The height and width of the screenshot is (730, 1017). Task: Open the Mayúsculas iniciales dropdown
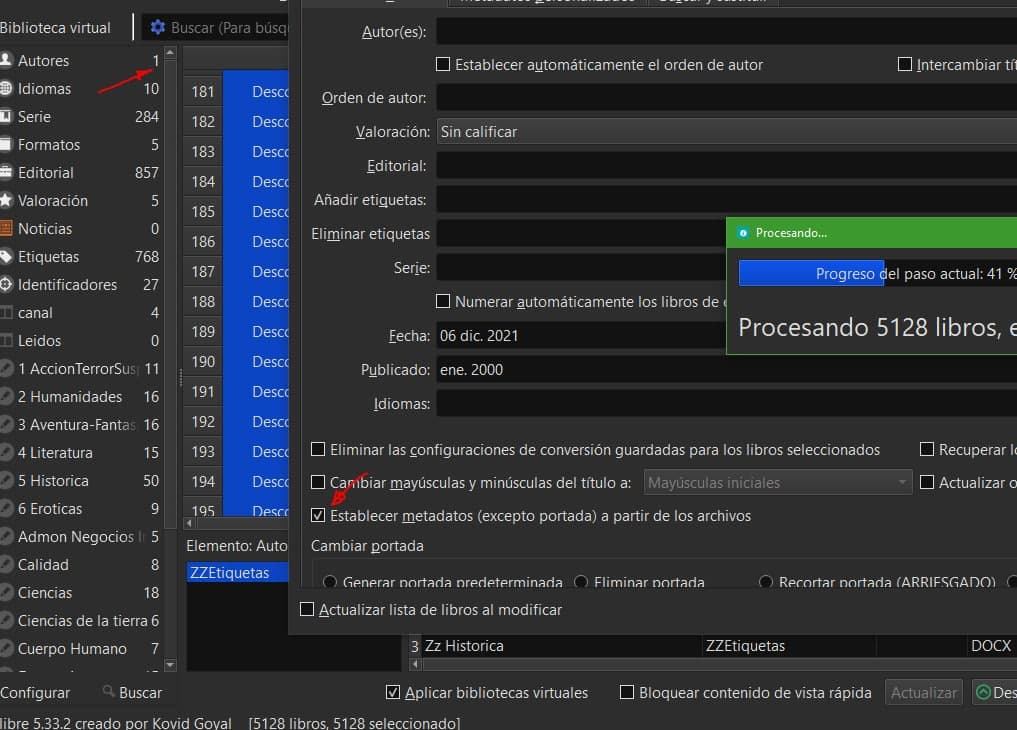[x=778, y=482]
